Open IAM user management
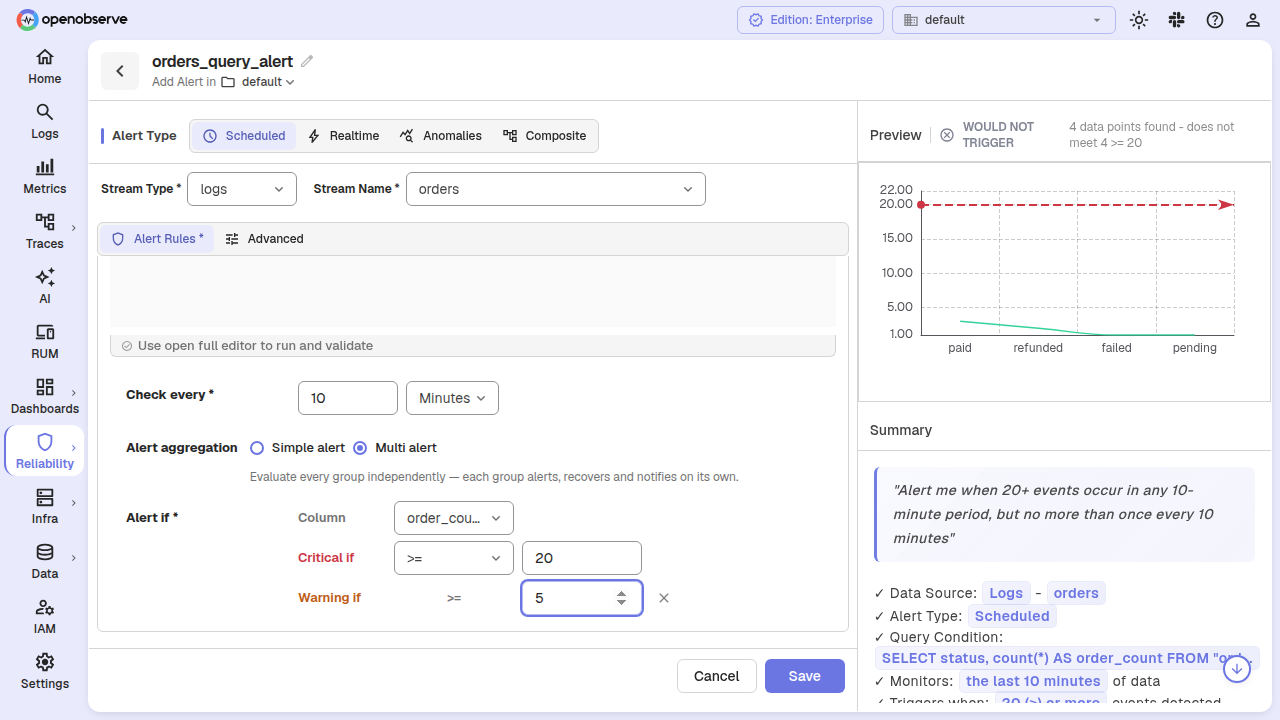The image size is (1280, 720). point(44,616)
